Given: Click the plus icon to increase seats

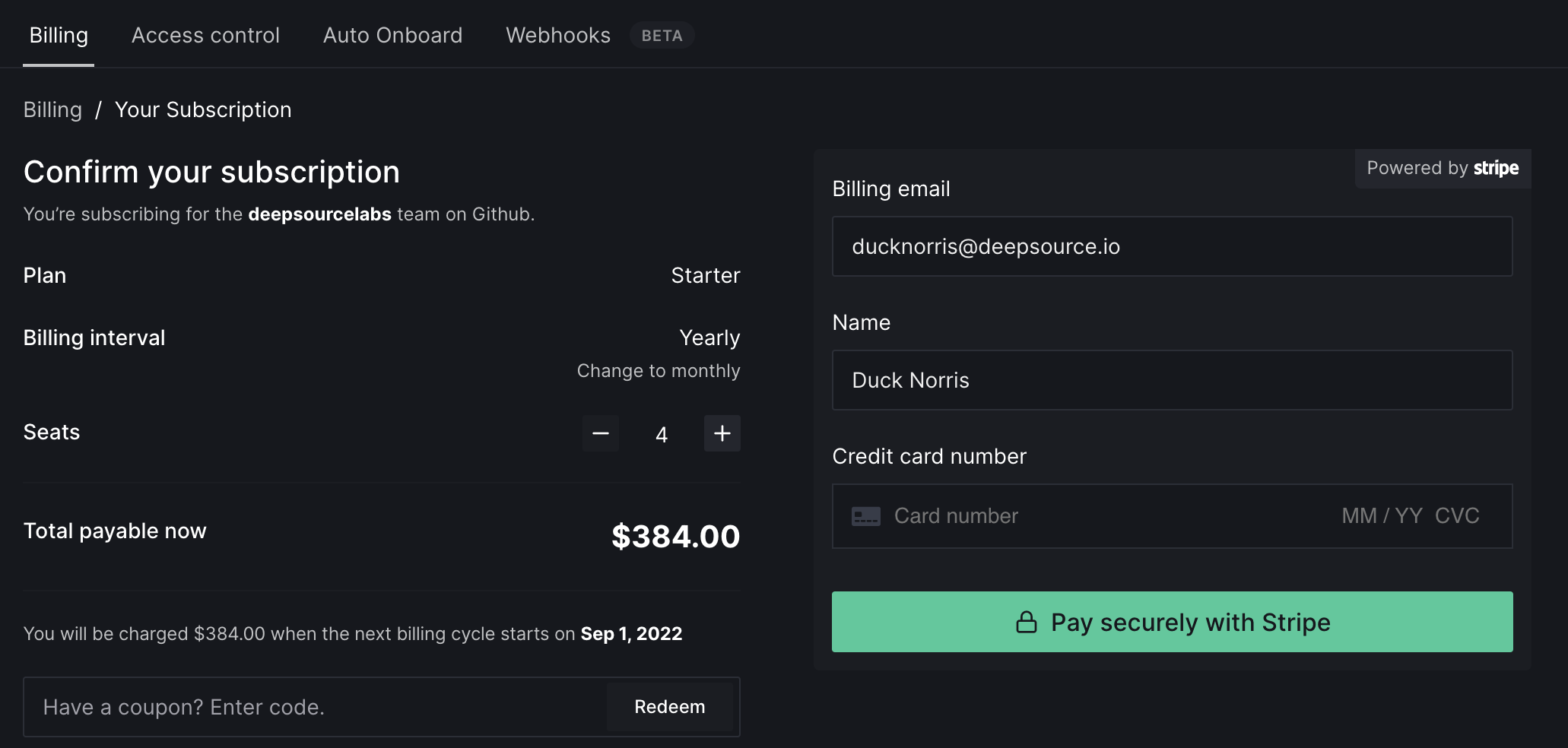Looking at the screenshot, I should tap(721, 433).
